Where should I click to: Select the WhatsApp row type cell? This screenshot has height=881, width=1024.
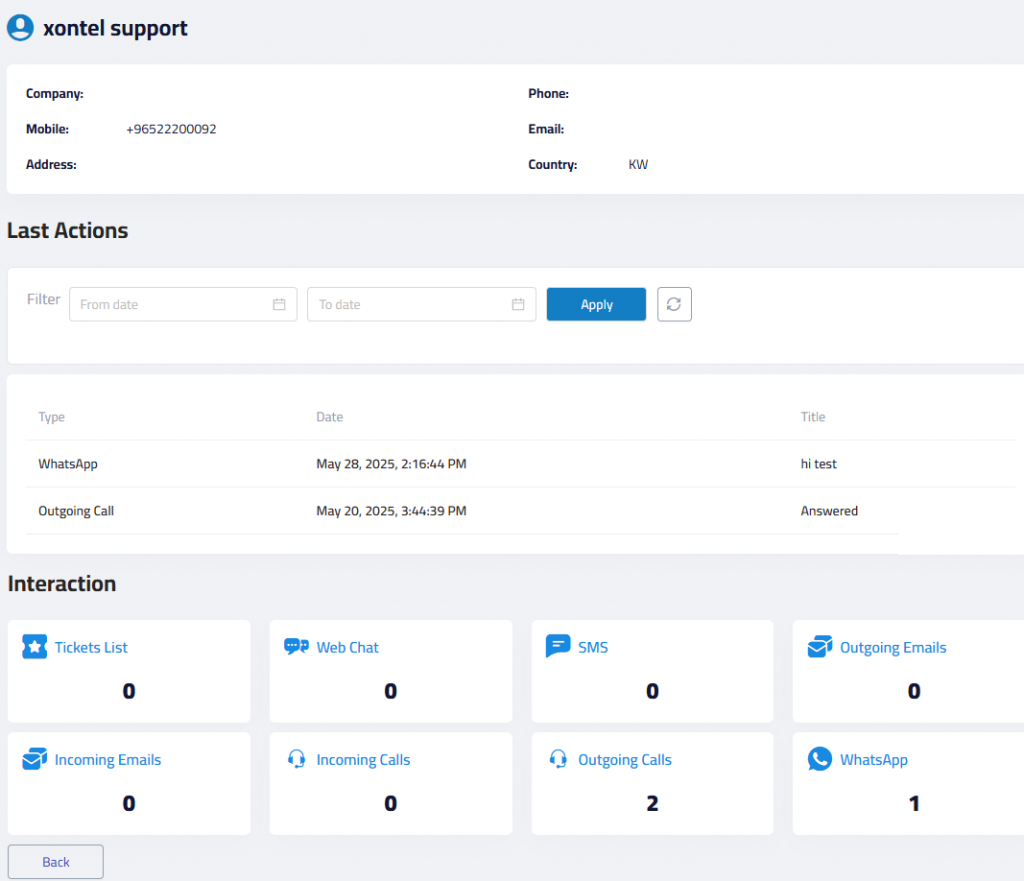(x=68, y=464)
